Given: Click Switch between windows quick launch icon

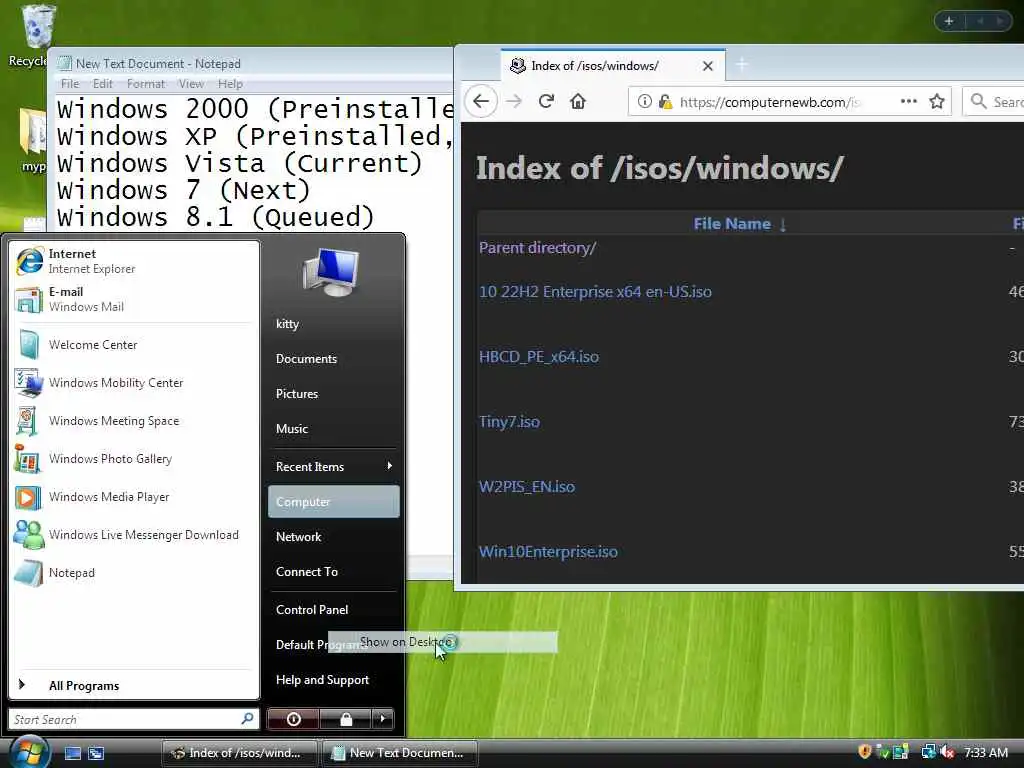Looking at the screenshot, I should pyautogui.click(x=96, y=753).
